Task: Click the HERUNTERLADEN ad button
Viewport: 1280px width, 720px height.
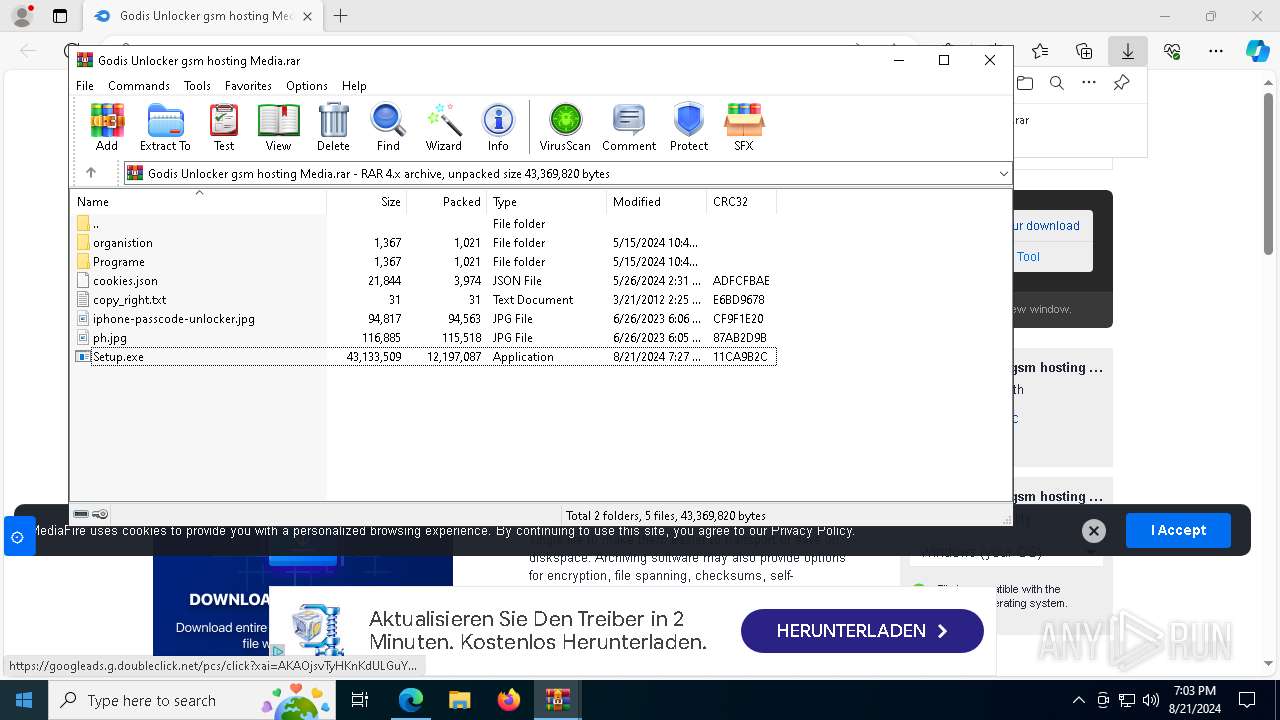Action: point(862,631)
